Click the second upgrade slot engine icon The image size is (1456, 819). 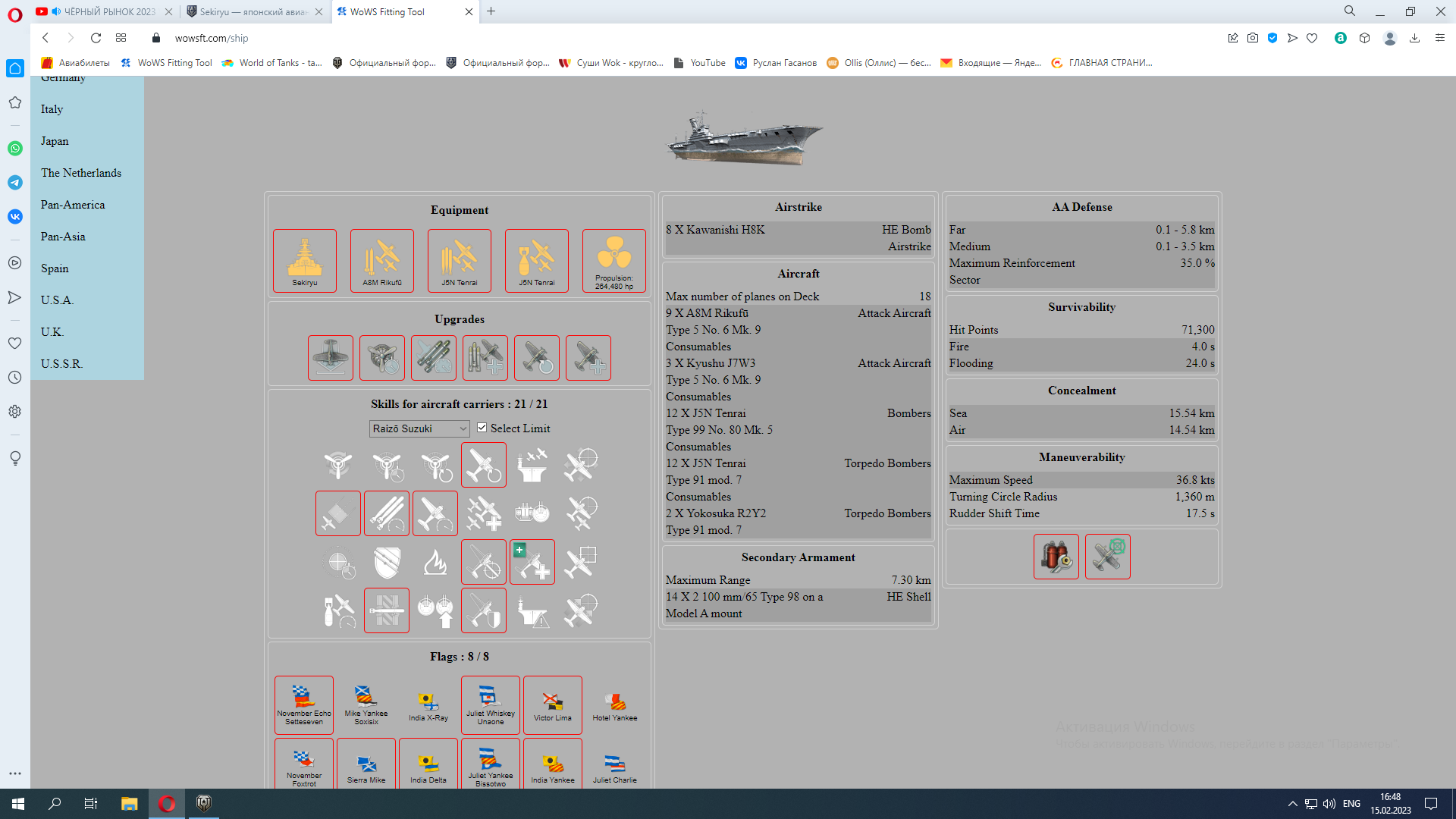pyautogui.click(x=382, y=358)
